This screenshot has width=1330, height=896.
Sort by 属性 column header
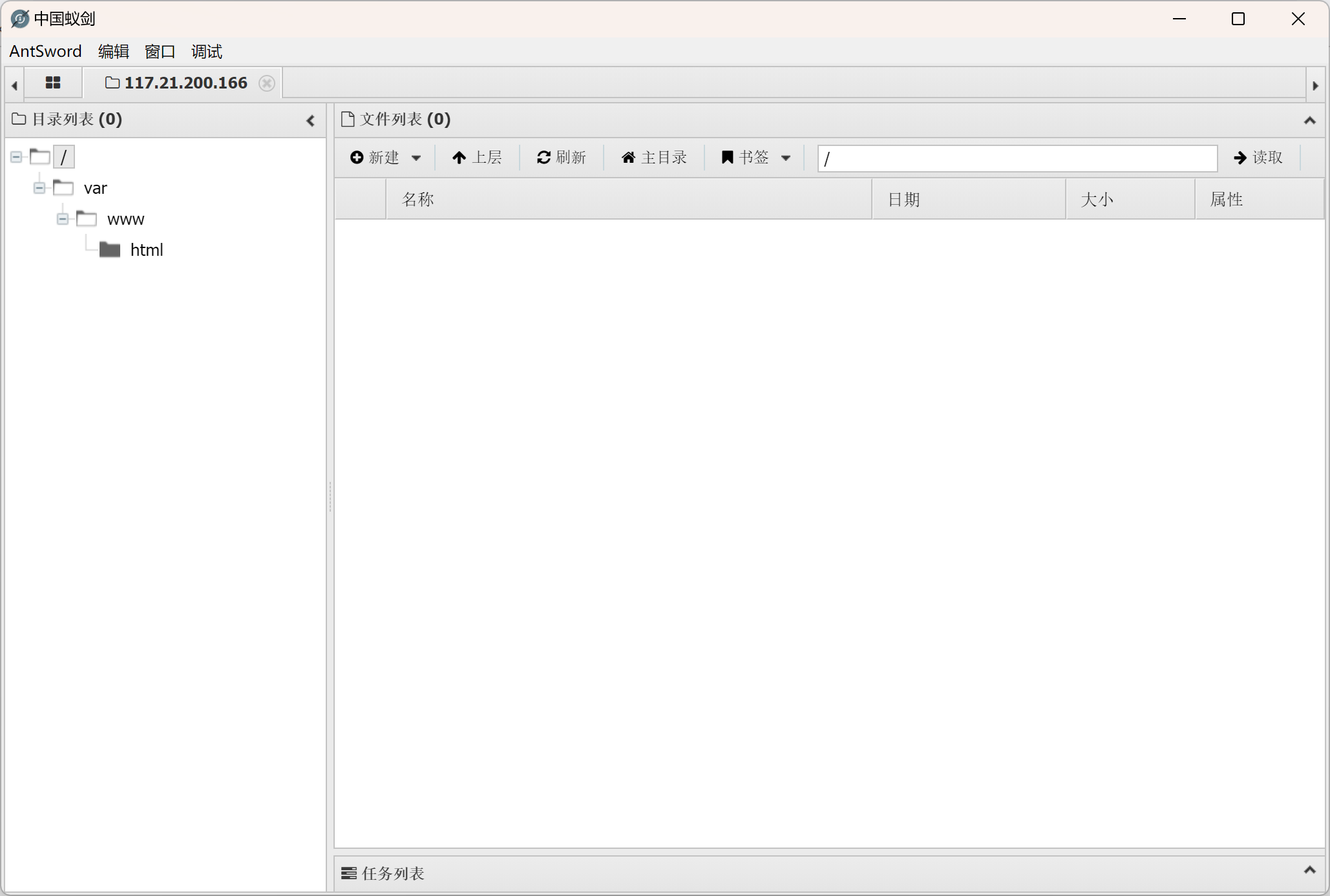coord(1259,200)
